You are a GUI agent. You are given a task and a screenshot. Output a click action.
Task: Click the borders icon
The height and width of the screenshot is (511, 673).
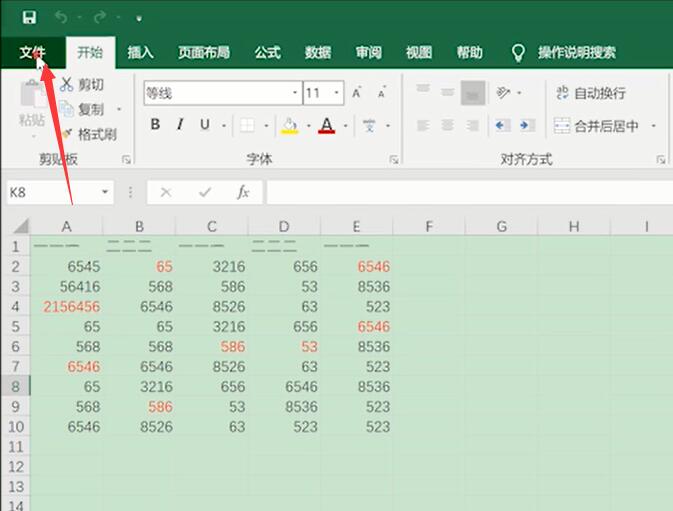pyautogui.click(x=247, y=125)
